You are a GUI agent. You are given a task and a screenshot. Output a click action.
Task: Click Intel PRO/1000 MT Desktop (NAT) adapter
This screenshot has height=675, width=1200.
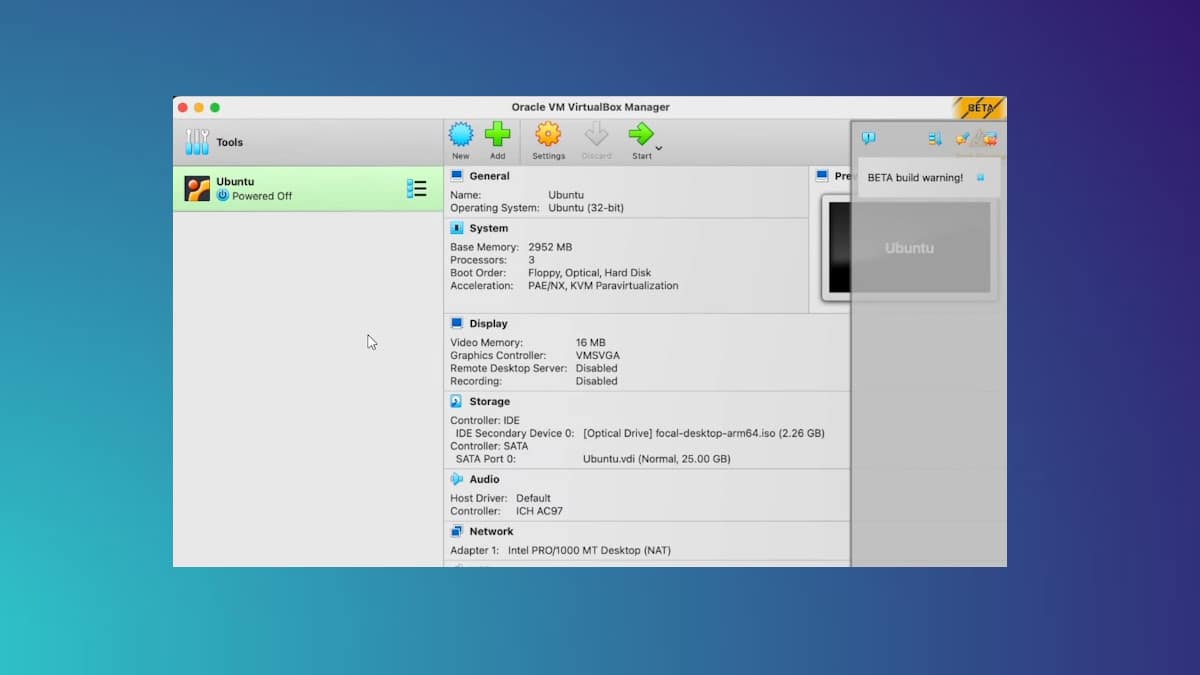[589, 551]
